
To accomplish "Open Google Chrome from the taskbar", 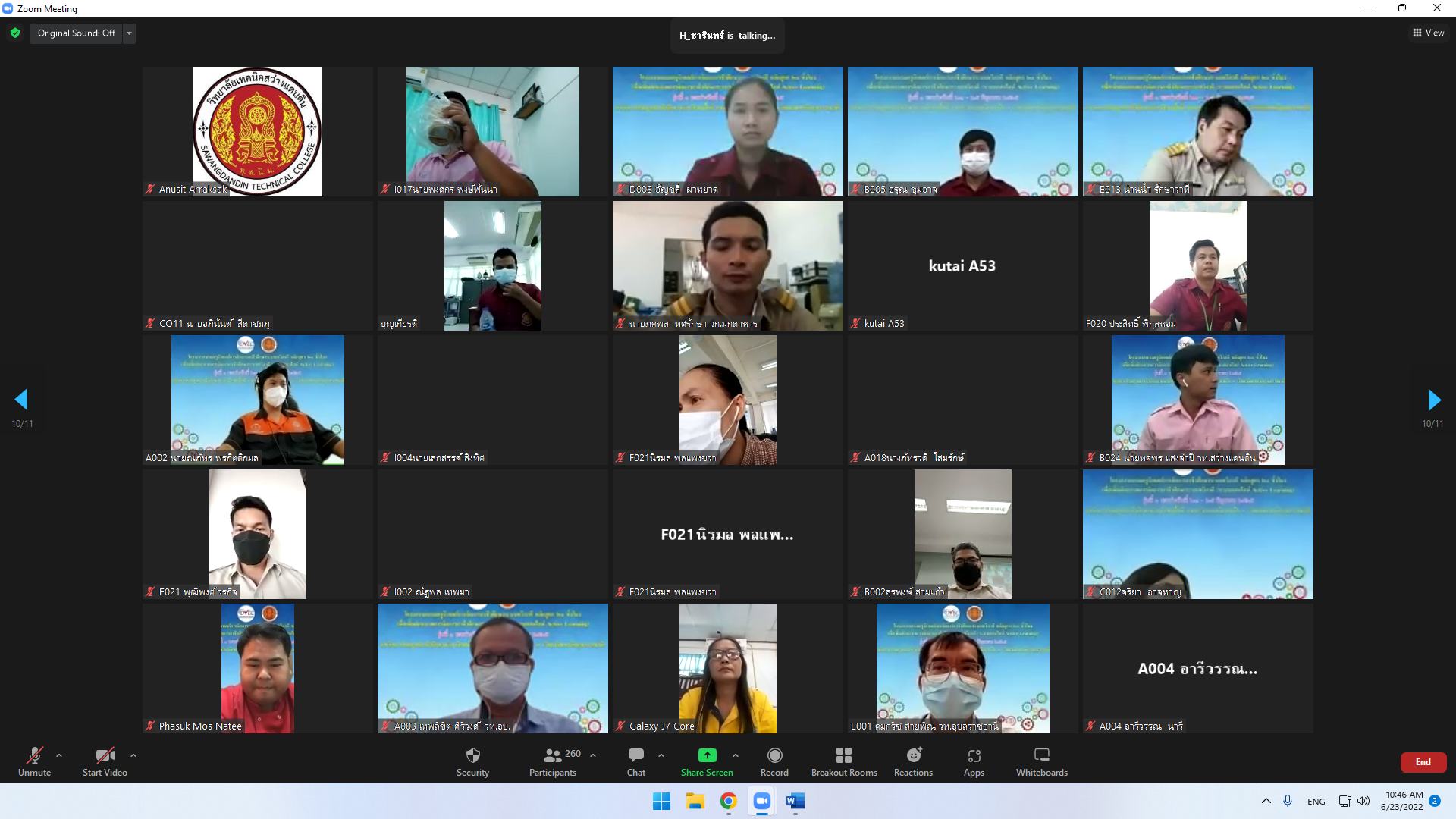I will click(728, 802).
